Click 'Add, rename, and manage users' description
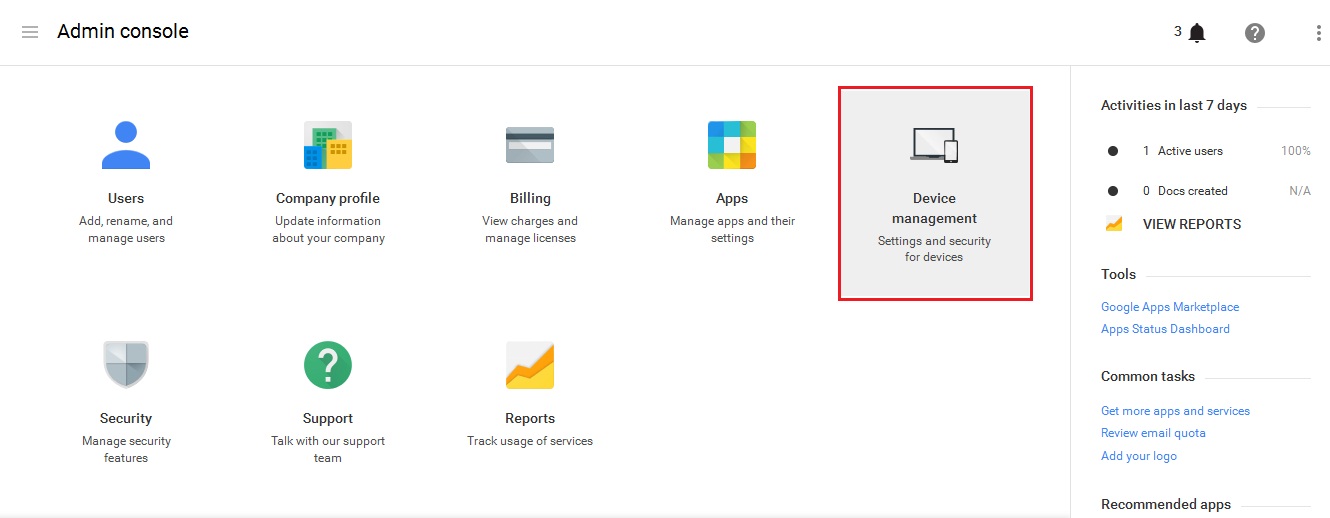Screen dimensions: 1330x518 point(126,230)
